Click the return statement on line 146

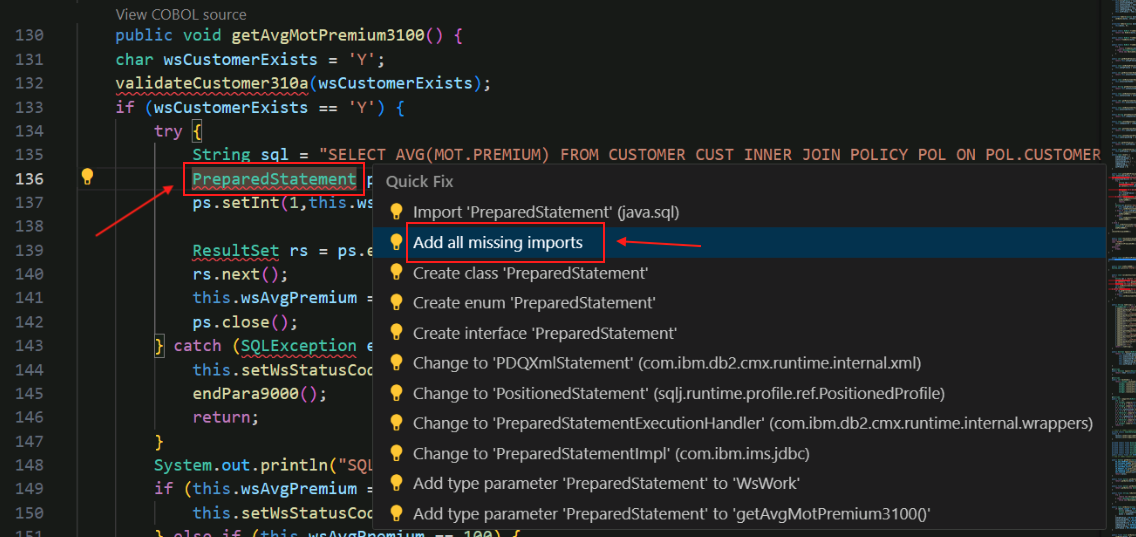coord(225,418)
